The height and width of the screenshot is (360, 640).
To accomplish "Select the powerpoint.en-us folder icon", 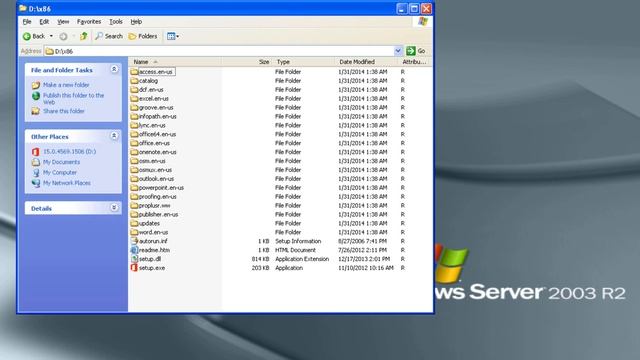I will click(x=134, y=188).
